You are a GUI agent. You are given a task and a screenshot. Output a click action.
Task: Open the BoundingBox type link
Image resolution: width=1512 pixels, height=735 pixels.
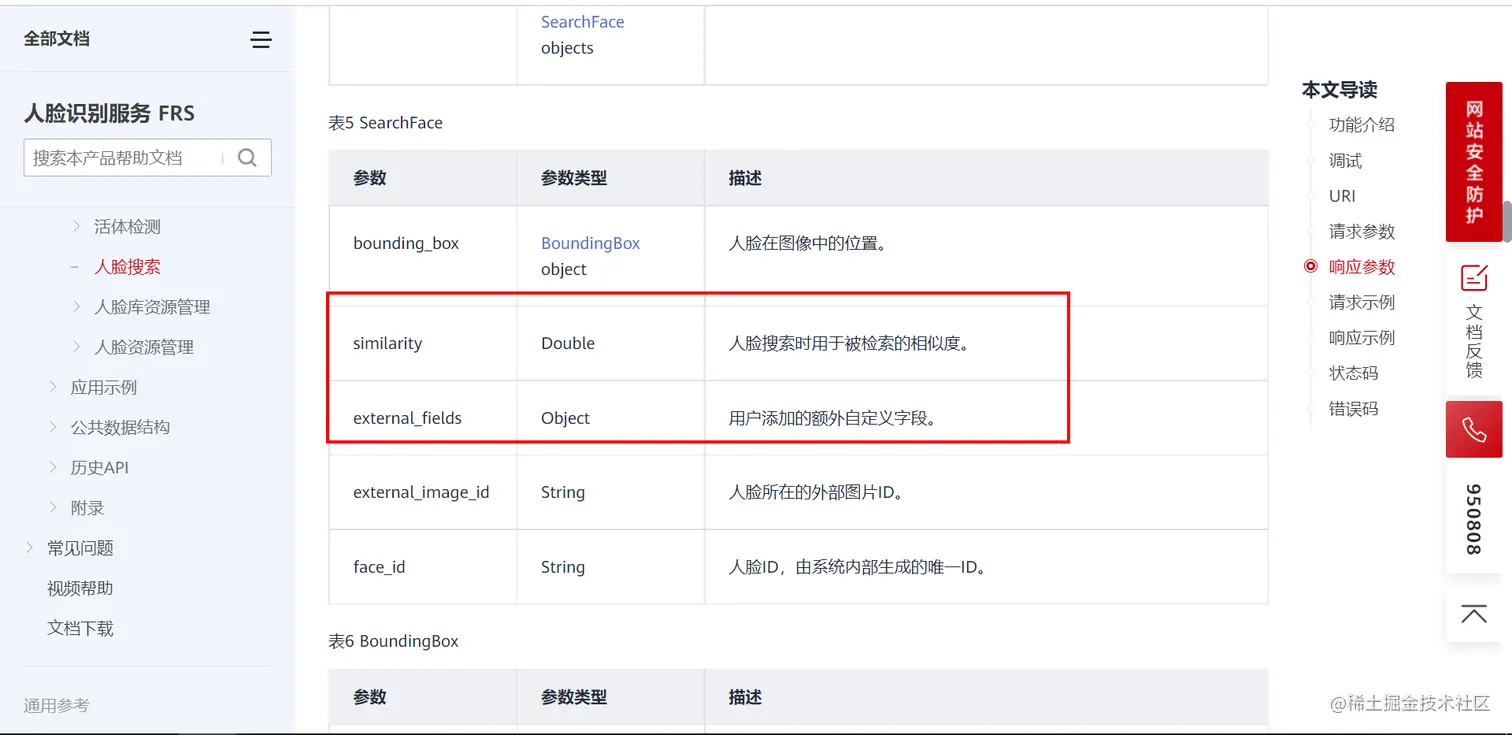click(x=590, y=243)
